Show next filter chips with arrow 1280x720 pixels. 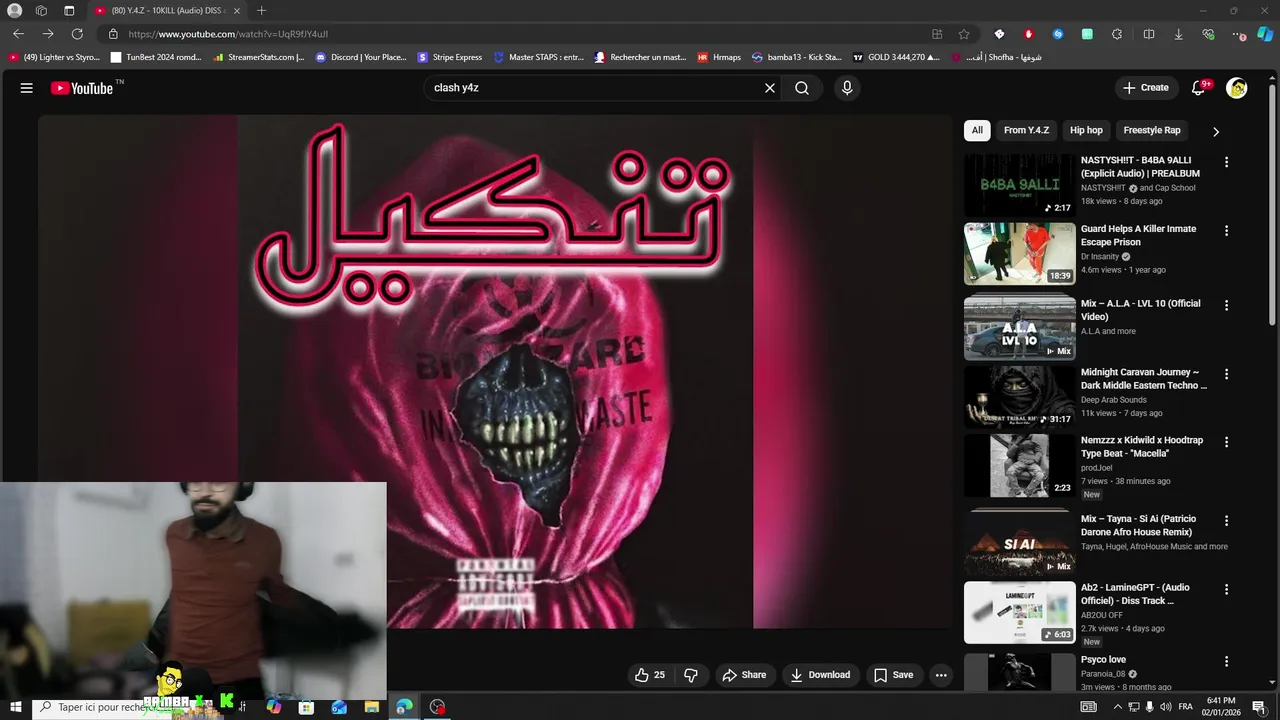coord(1216,131)
